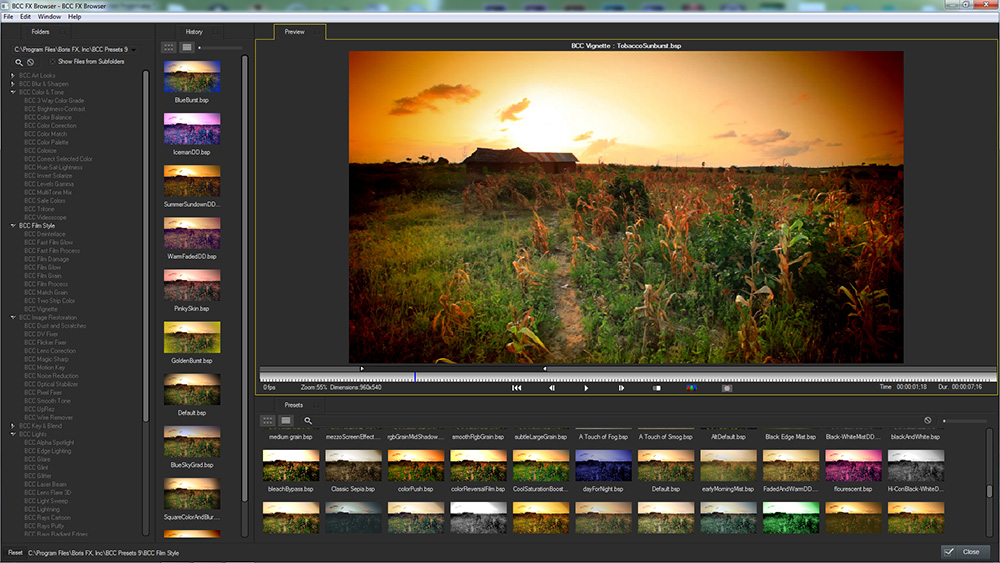Adjust the Presets thumbnail size slider
This screenshot has height=563, width=1000.
965,421
